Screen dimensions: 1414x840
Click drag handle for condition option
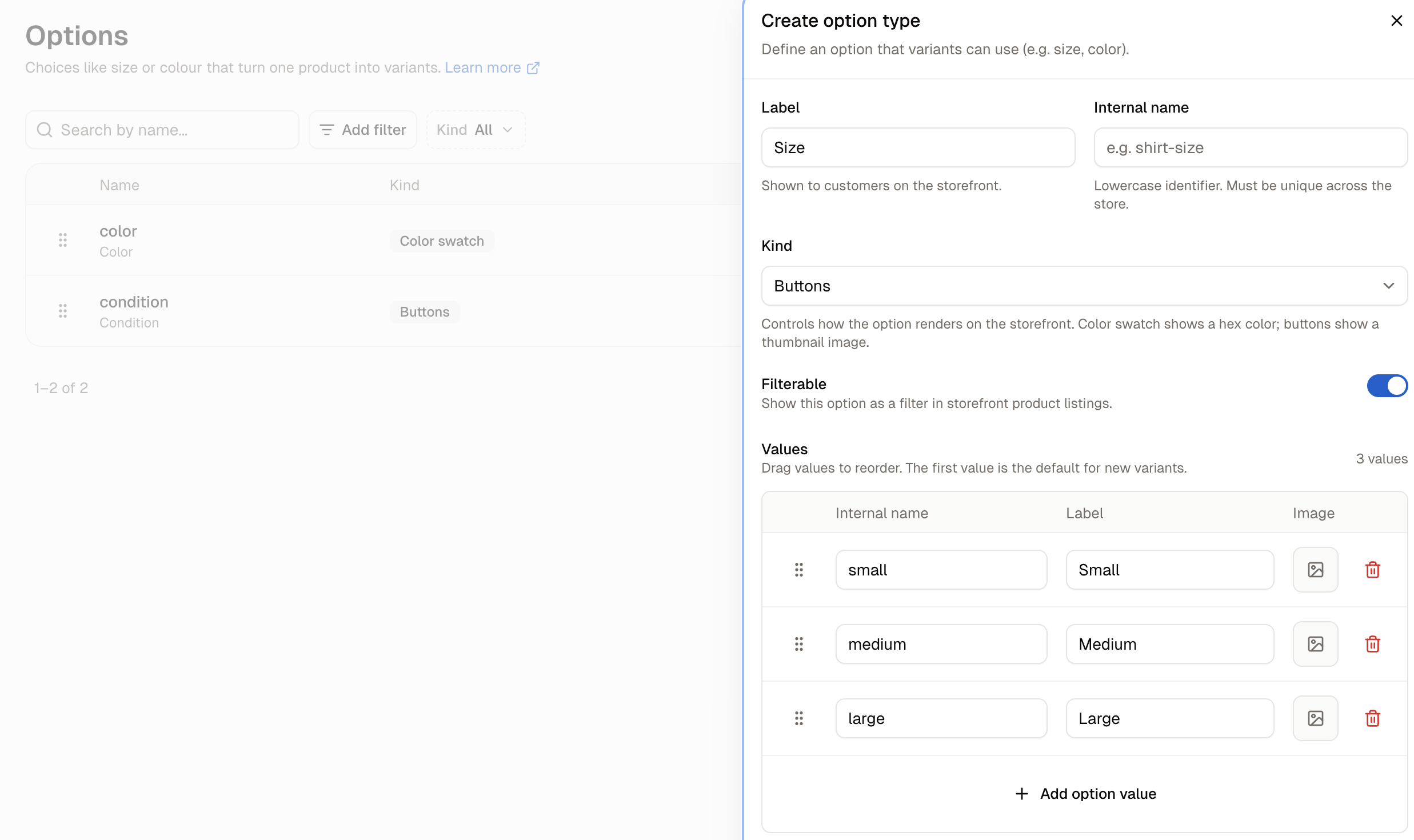[x=63, y=311]
